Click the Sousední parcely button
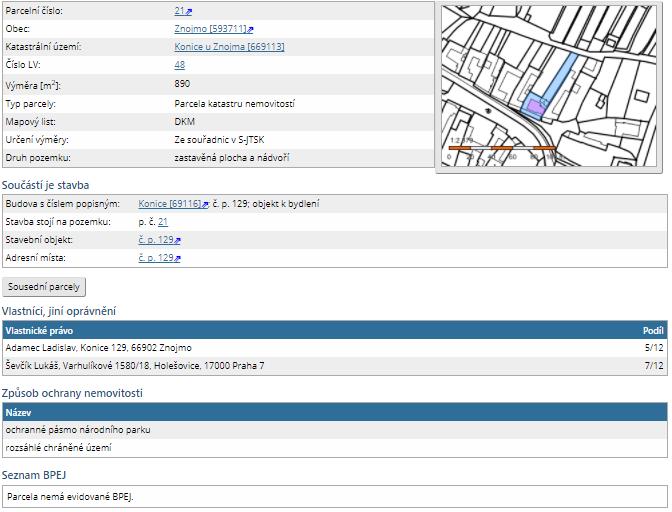 44,287
